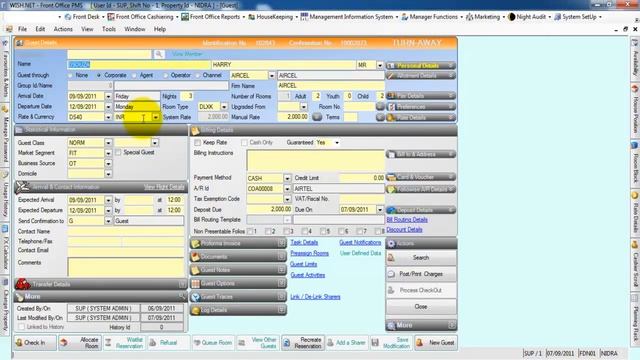Select the Channel radio button
The image size is (640, 360).
198,76
